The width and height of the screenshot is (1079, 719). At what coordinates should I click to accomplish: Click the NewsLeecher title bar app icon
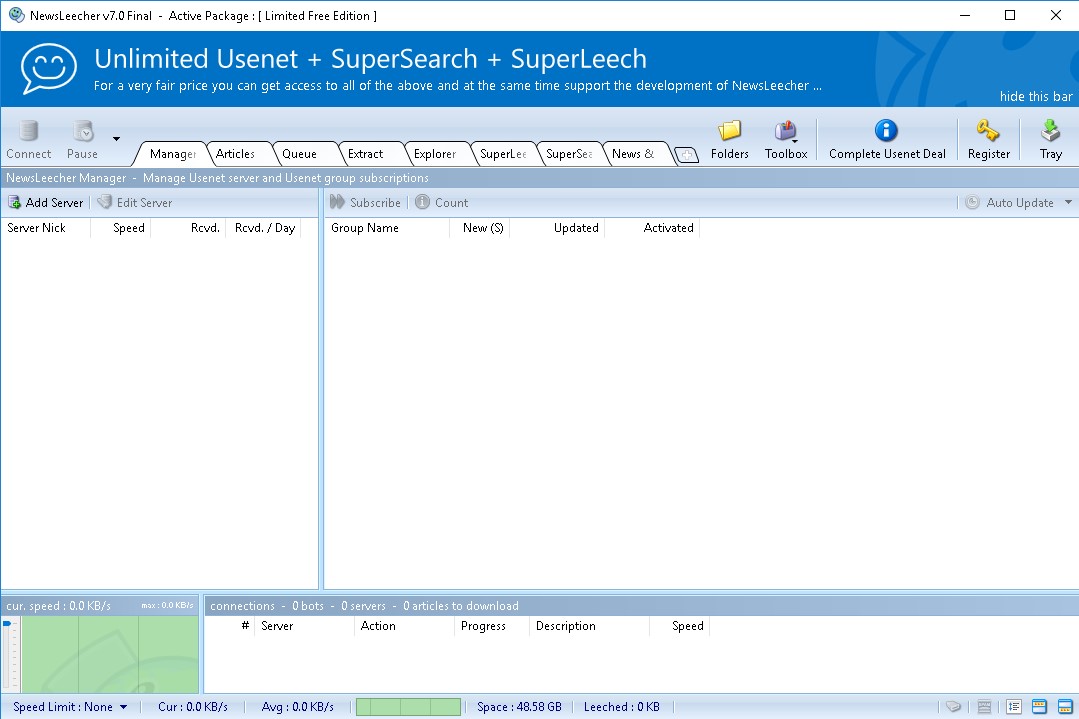pyautogui.click(x=17, y=15)
